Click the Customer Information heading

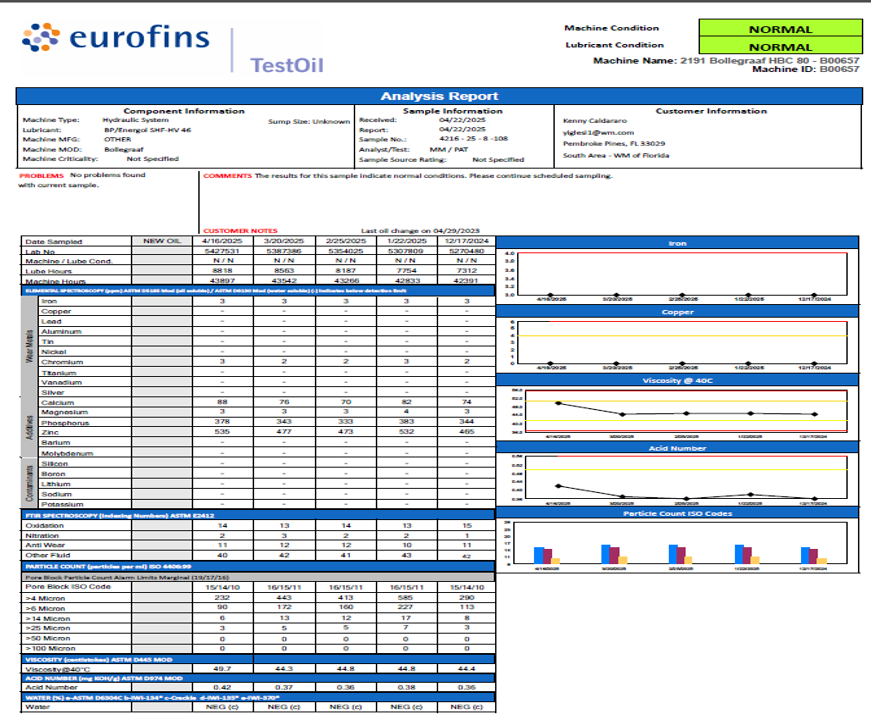(x=711, y=111)
